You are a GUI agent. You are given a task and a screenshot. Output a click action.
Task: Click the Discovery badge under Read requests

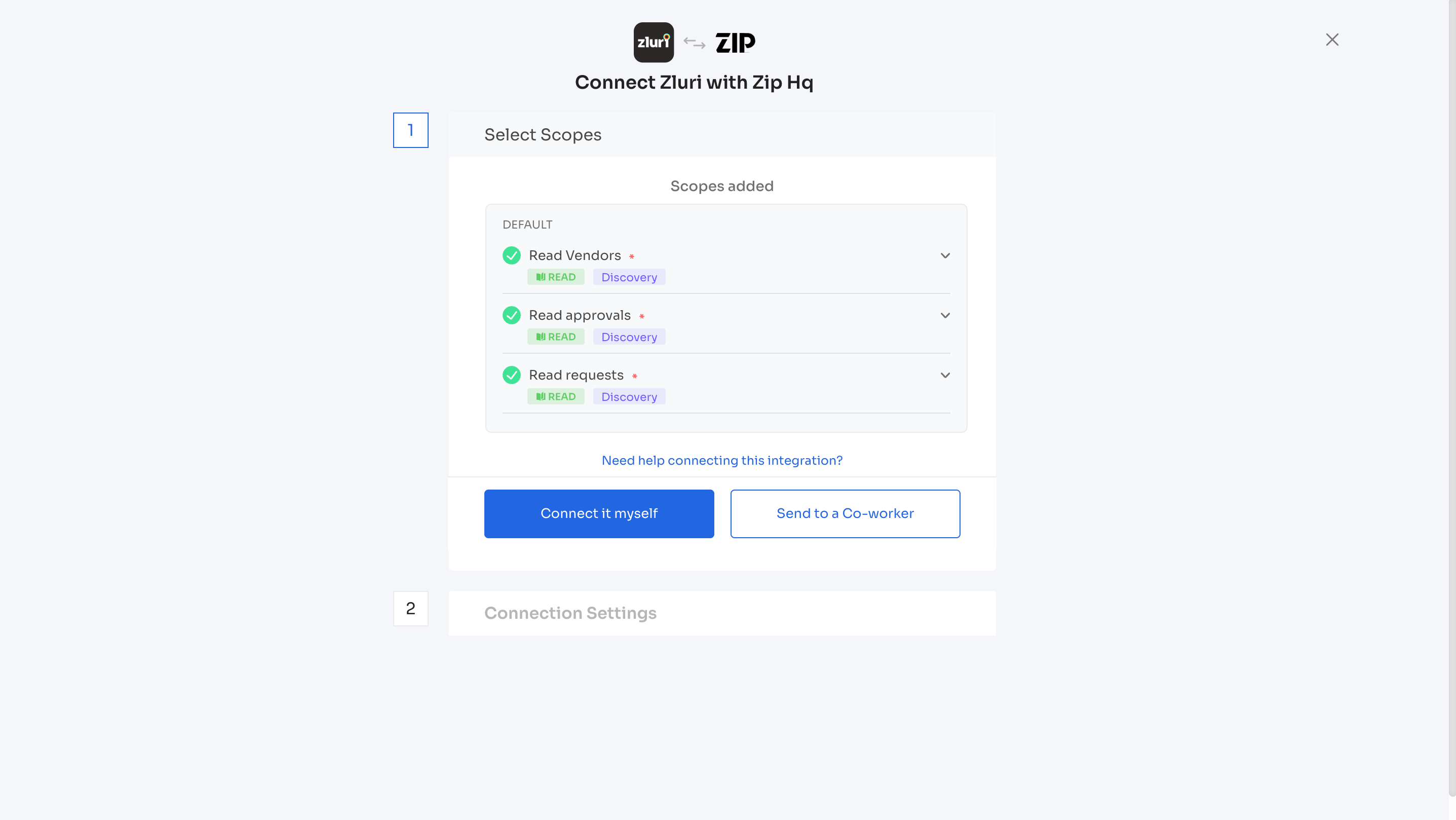(629, 396)
